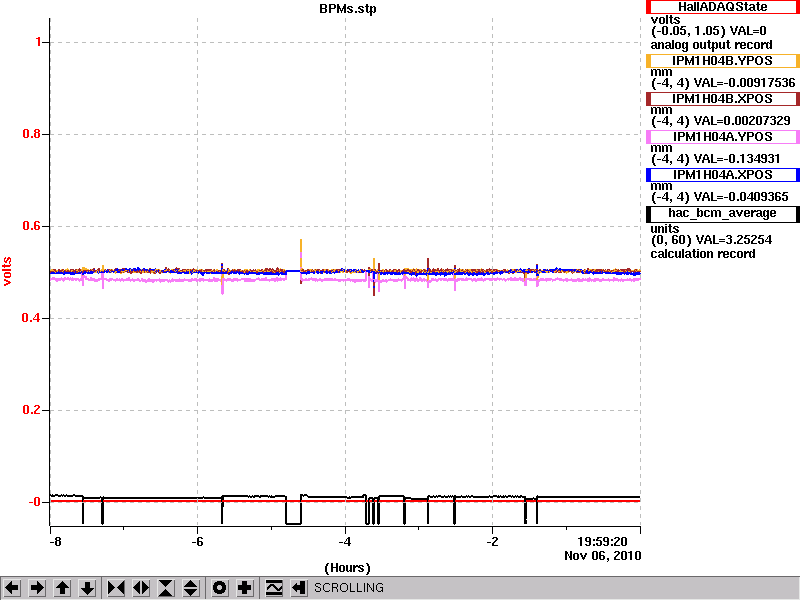The height and width of the screenshot is (600, 800).
Task: Click the circle-shaped auto-scale toolbar button
Action: coord(220,588)
